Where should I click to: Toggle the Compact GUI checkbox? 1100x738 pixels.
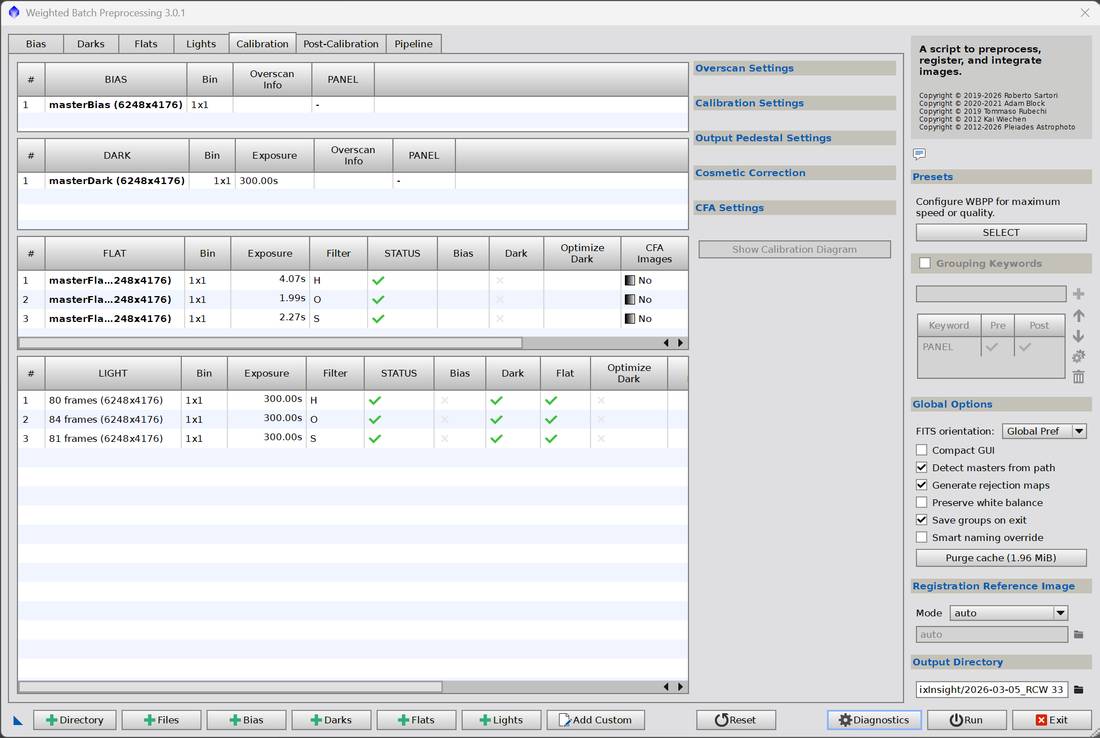pyautogui.click(x=922, y=450)
